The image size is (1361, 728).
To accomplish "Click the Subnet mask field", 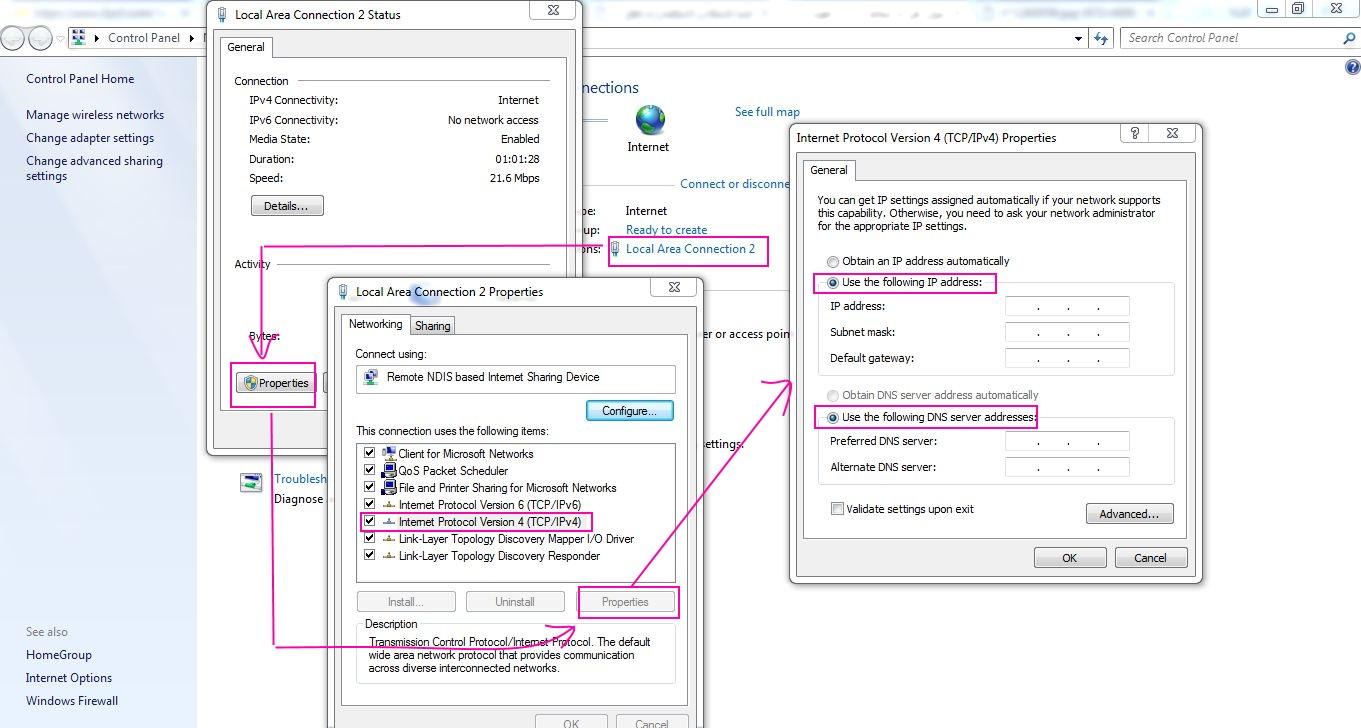I will [1067, 332].
